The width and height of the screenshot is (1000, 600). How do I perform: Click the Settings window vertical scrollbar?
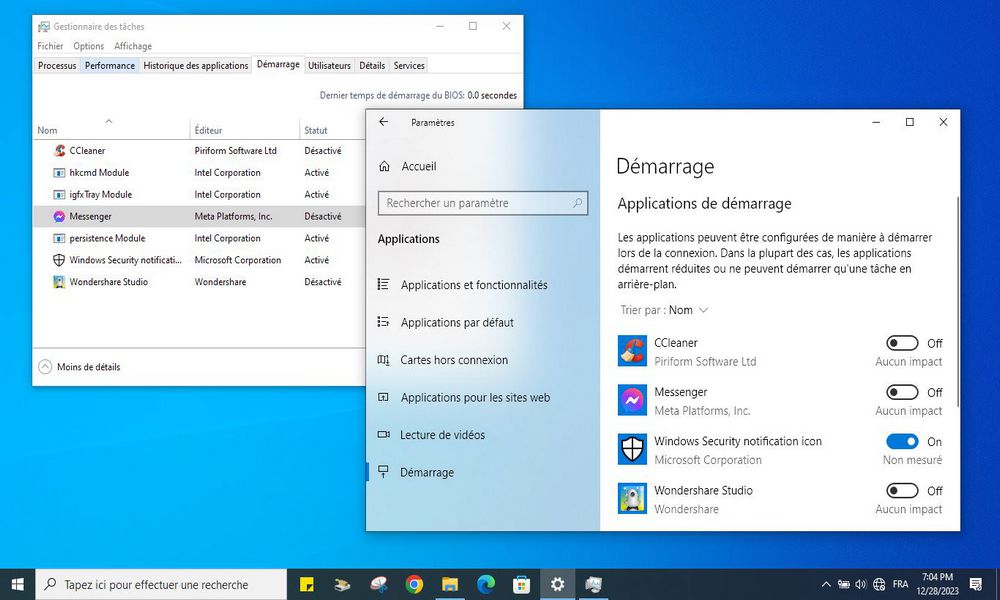tap(957, 300)
